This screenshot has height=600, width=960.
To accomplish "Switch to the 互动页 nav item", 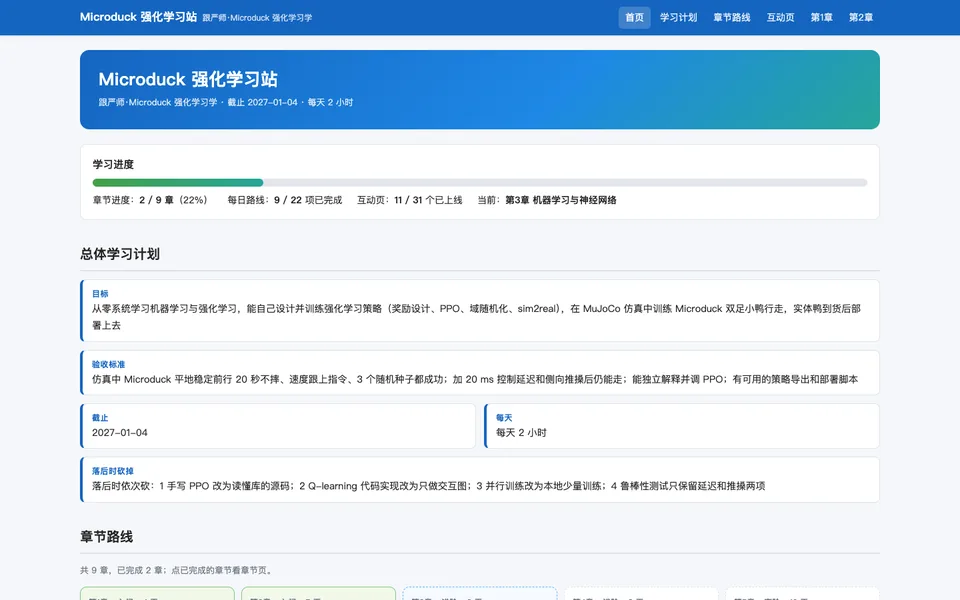I will [781, 17].
